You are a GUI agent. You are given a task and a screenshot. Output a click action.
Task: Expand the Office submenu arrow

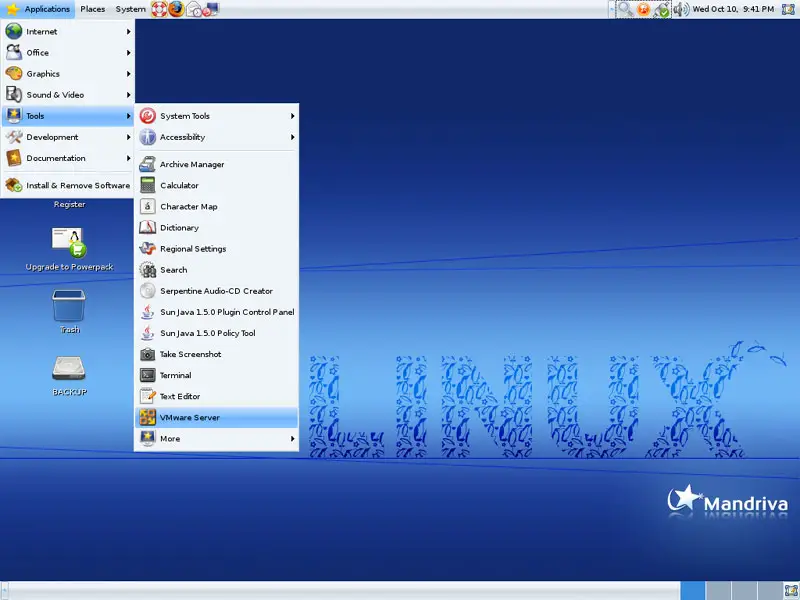[128, 53]
